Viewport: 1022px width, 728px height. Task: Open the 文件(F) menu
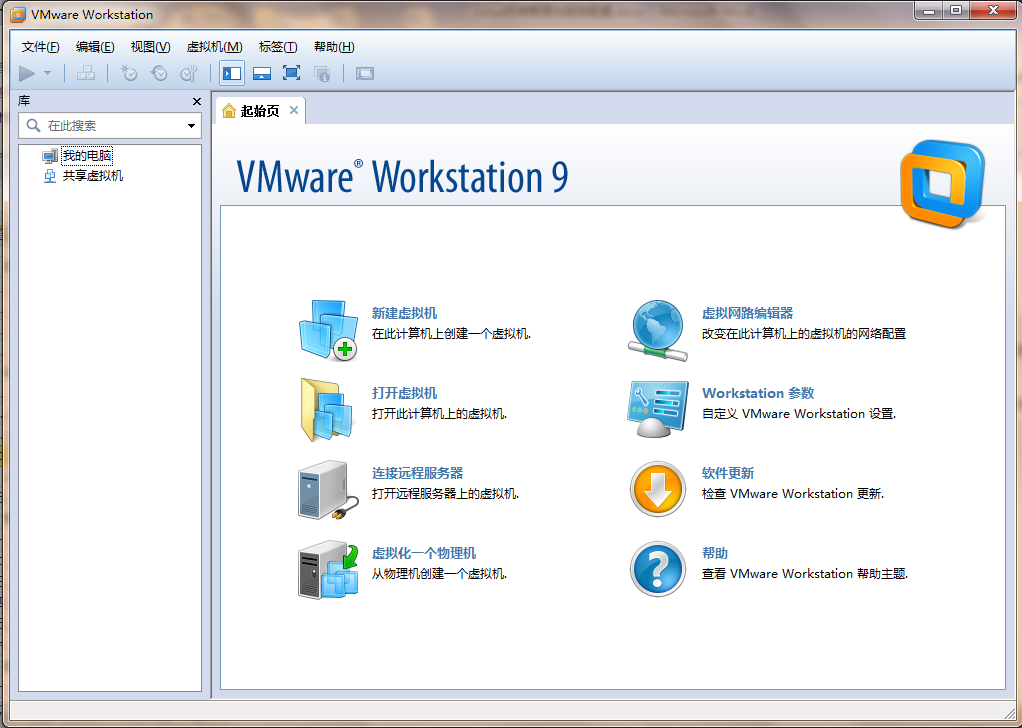40,47
